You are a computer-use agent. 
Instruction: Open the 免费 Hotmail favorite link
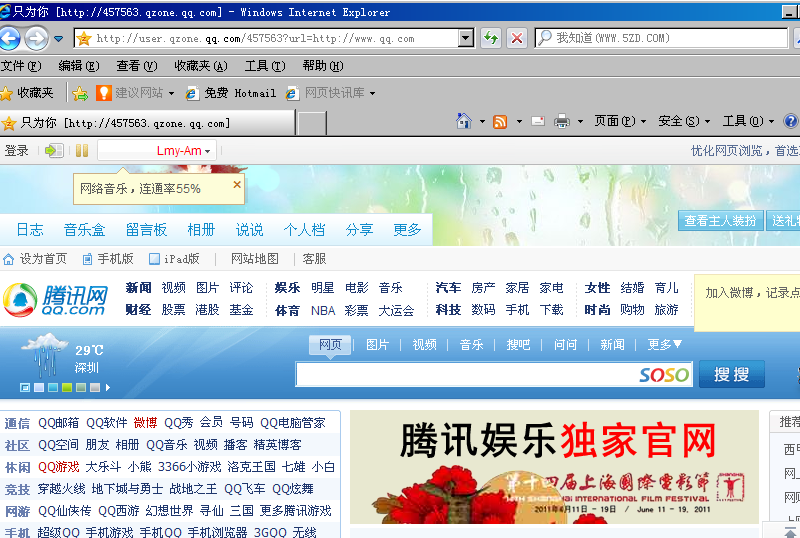click(x=231, y=93)
